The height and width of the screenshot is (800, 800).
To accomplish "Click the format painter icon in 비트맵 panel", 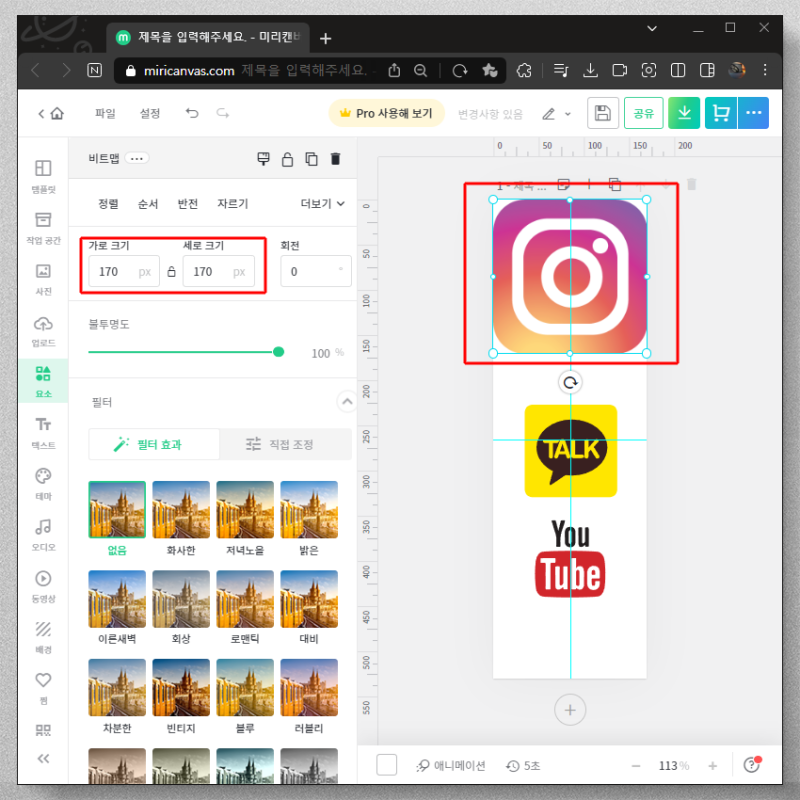I will point(263,159).
